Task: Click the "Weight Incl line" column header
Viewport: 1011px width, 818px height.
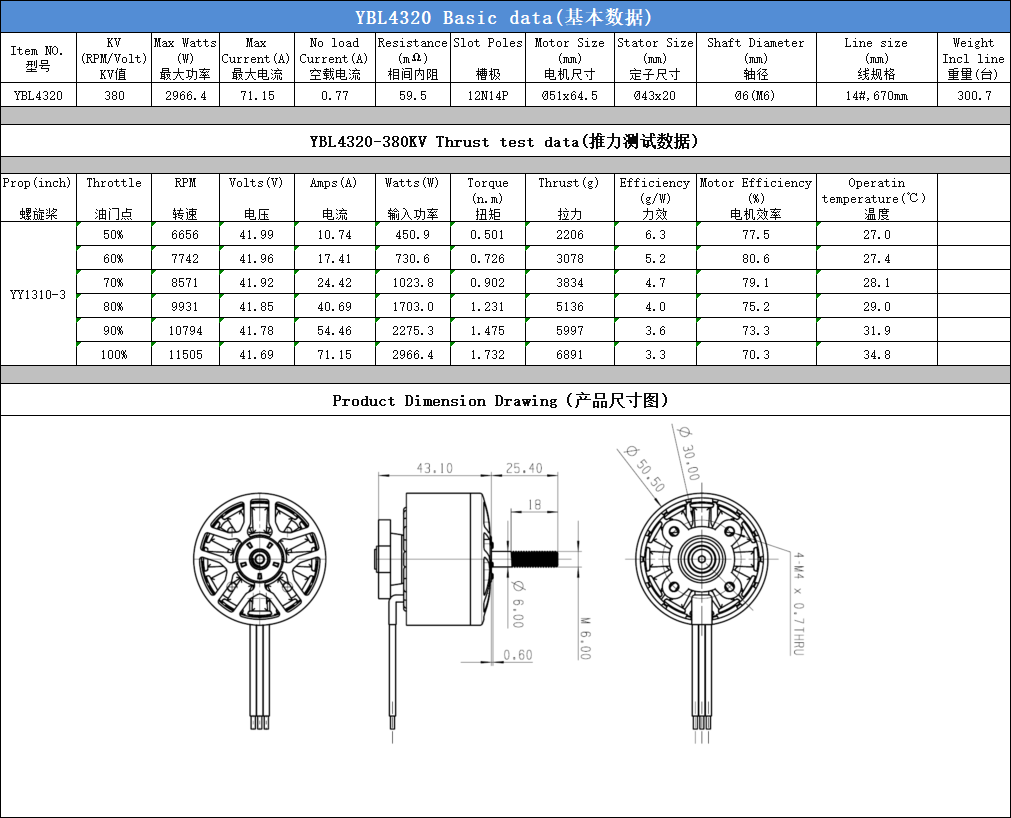Action: click(974, 58)
